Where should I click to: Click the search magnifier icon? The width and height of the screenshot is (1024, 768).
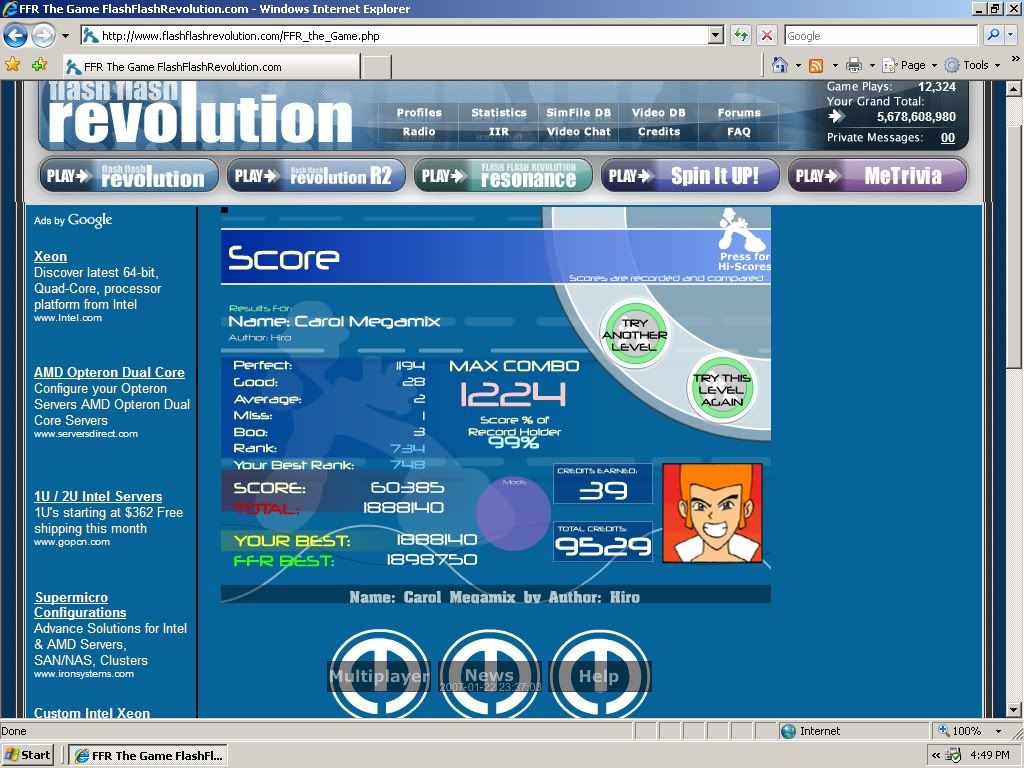click(993, 36)
